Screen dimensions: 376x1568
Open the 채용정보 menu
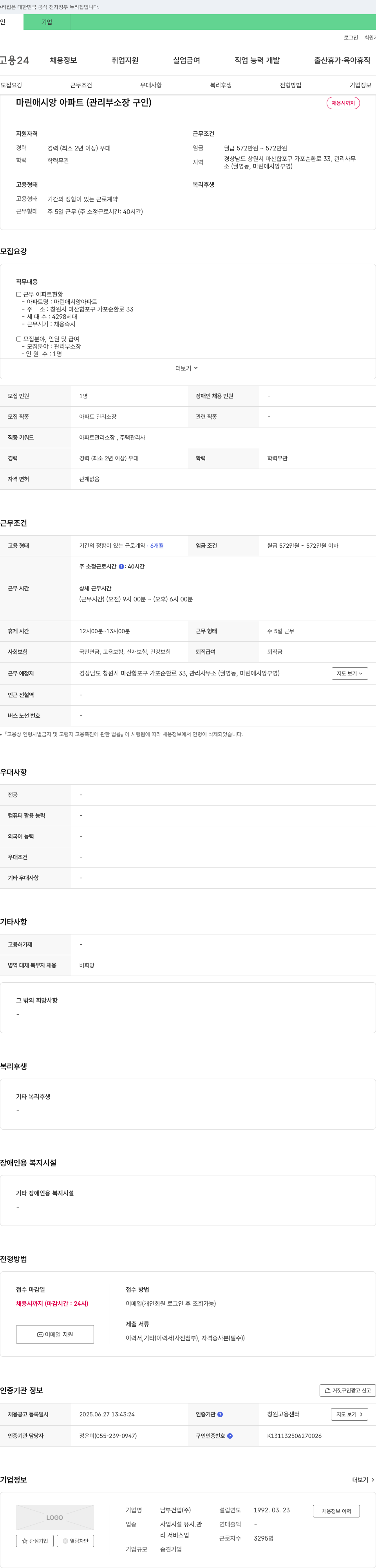pyautogui.click(x=63, y=60)
